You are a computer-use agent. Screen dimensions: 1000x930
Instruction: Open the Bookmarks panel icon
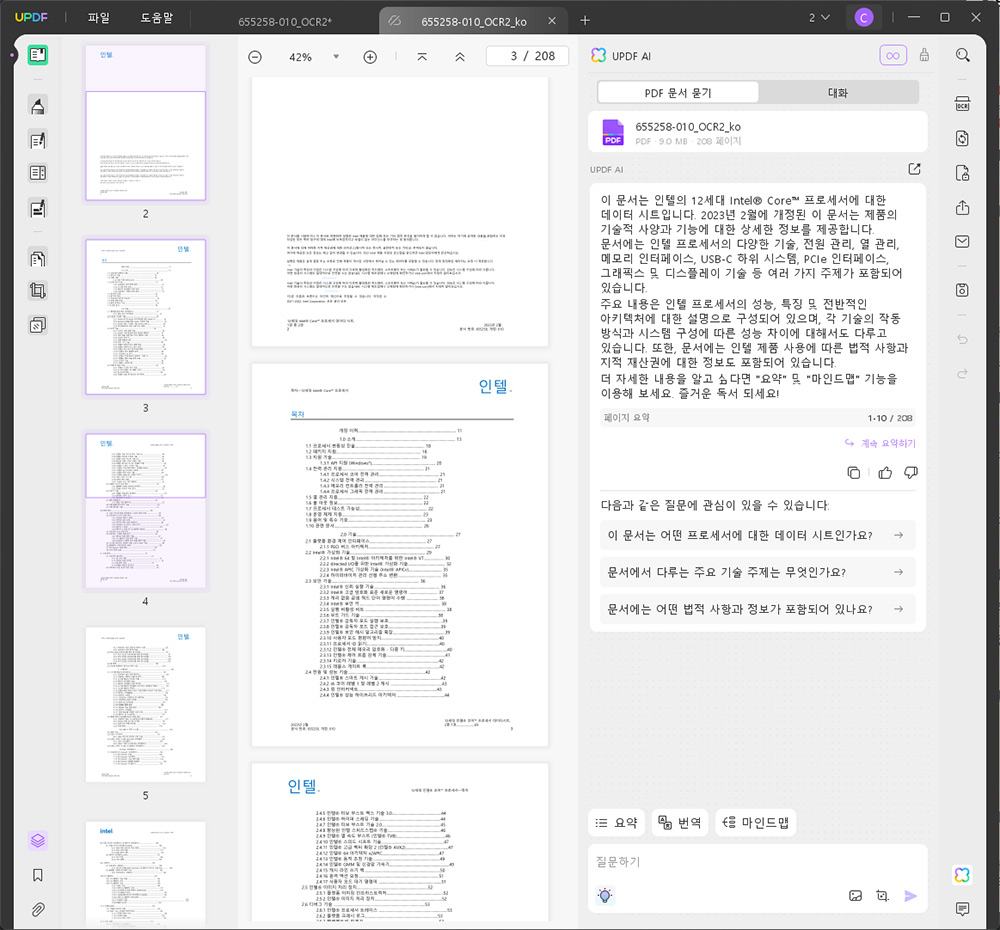coord(38,875)
